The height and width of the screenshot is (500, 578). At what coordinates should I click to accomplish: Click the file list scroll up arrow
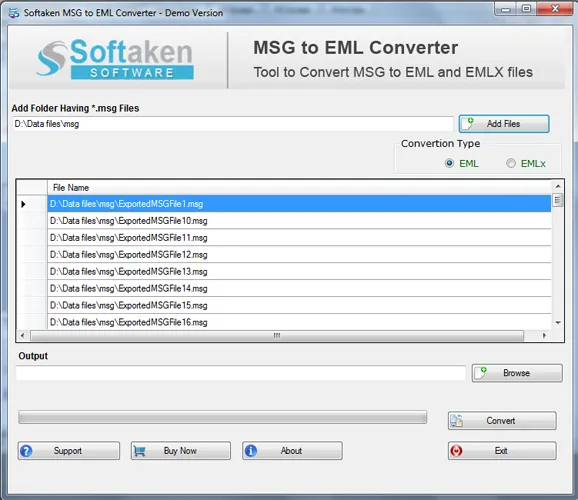[x=558, y=186]
